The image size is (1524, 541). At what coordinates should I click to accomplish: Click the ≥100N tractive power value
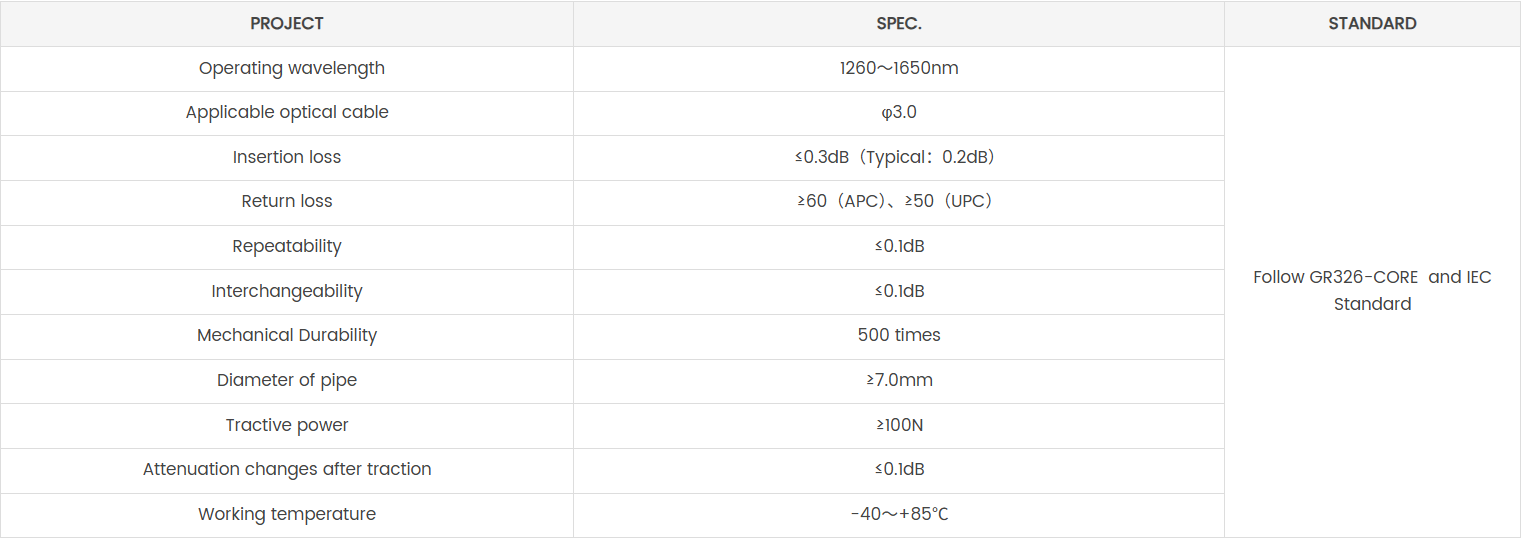(898, 425)
